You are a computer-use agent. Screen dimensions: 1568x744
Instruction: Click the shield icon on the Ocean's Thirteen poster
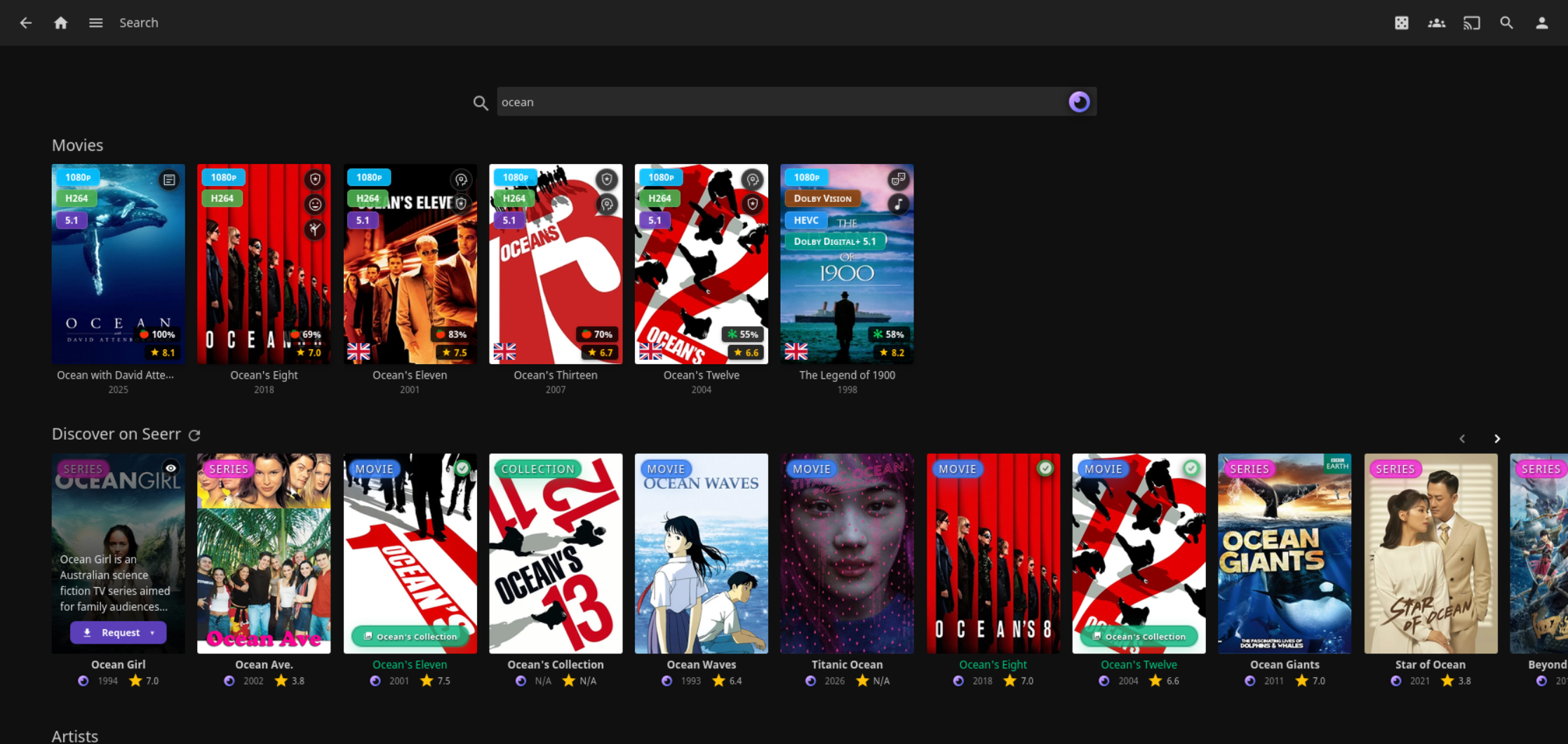click(607, 180)
